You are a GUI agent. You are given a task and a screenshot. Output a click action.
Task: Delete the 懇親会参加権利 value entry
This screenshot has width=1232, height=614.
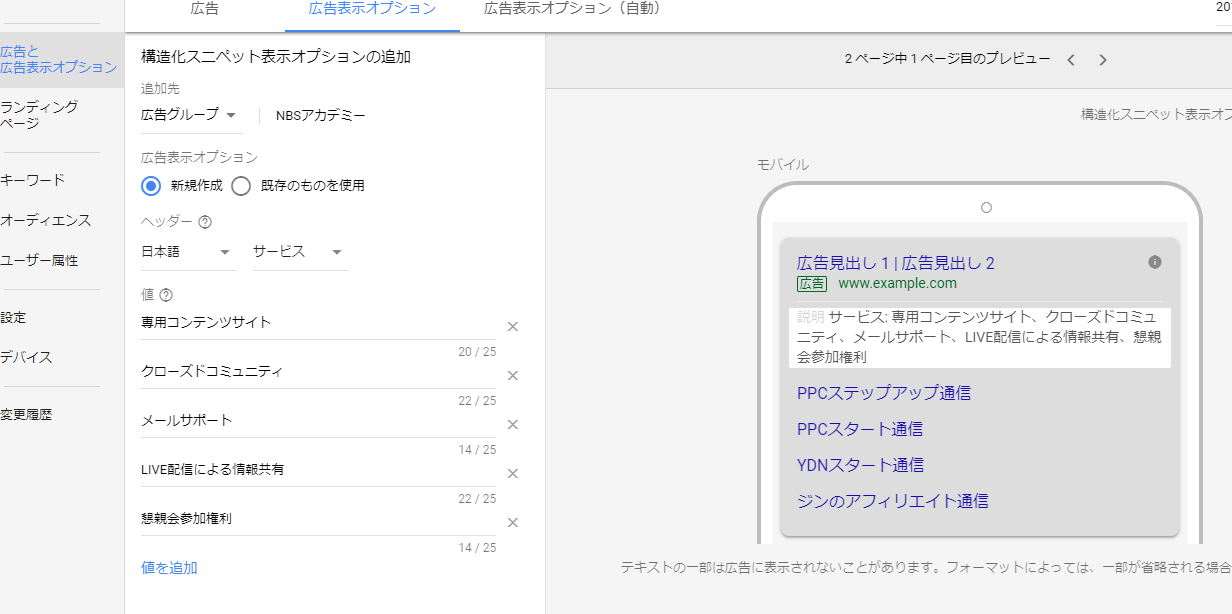tap(513, 523)
